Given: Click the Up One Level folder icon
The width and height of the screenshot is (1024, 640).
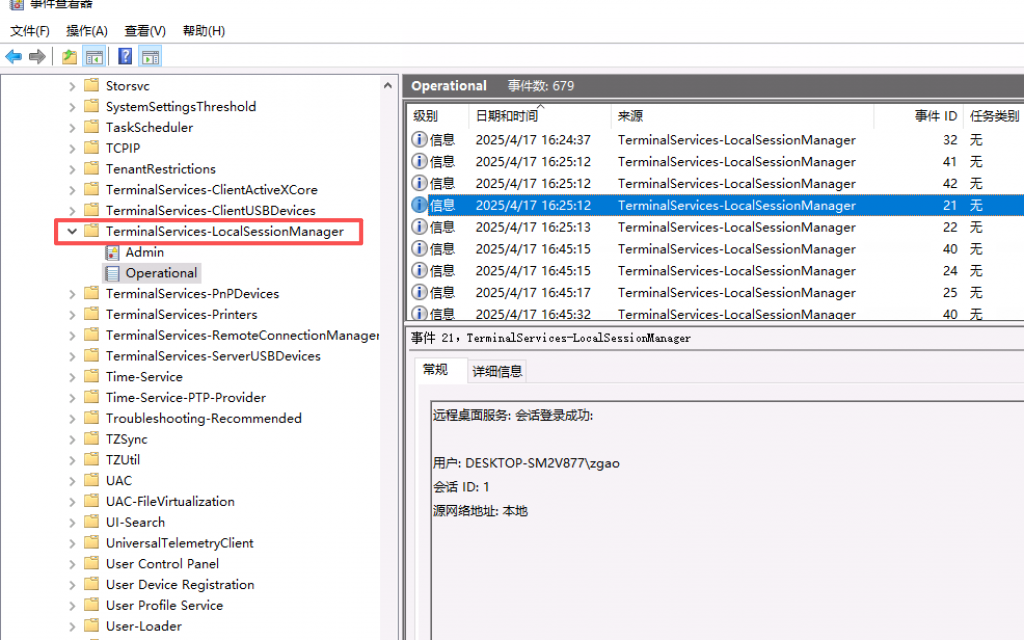Looking at the screenshot, I should pyautogui.click(x=69, y=56).
